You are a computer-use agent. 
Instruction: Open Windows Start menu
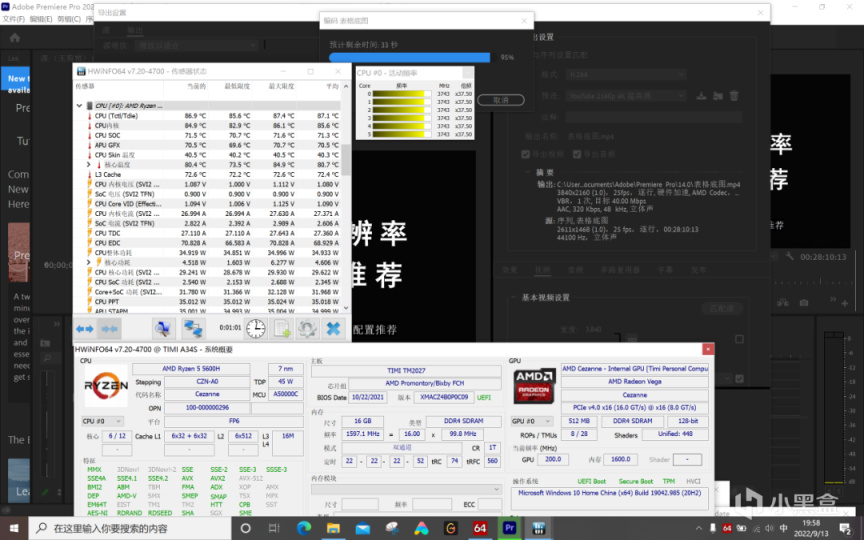tap(12, 527)
